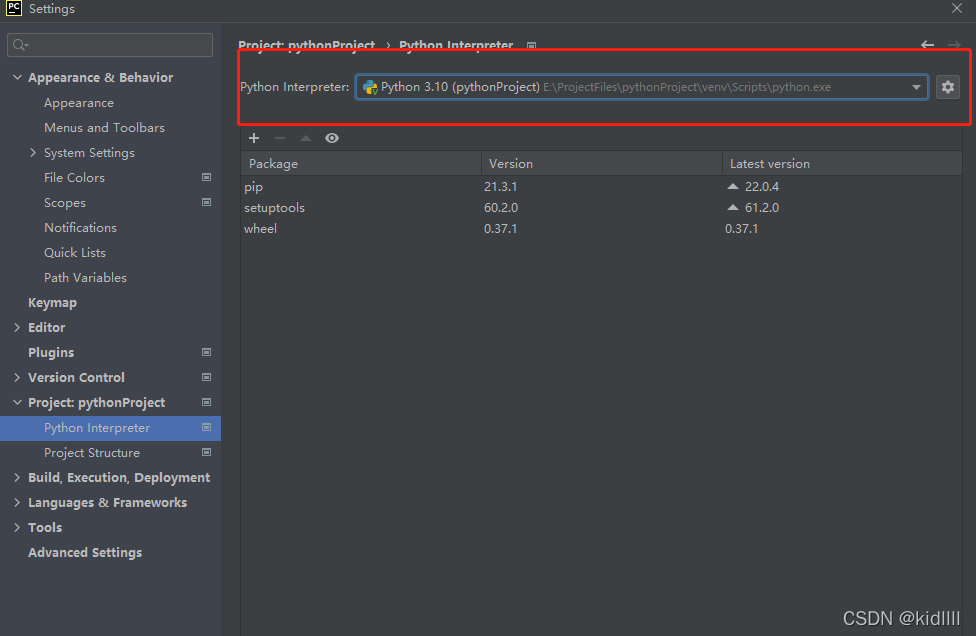Screen dimensions: 976x636
Task: Click the project-level icon beside File Colors
Action: [x=207, y=177]
